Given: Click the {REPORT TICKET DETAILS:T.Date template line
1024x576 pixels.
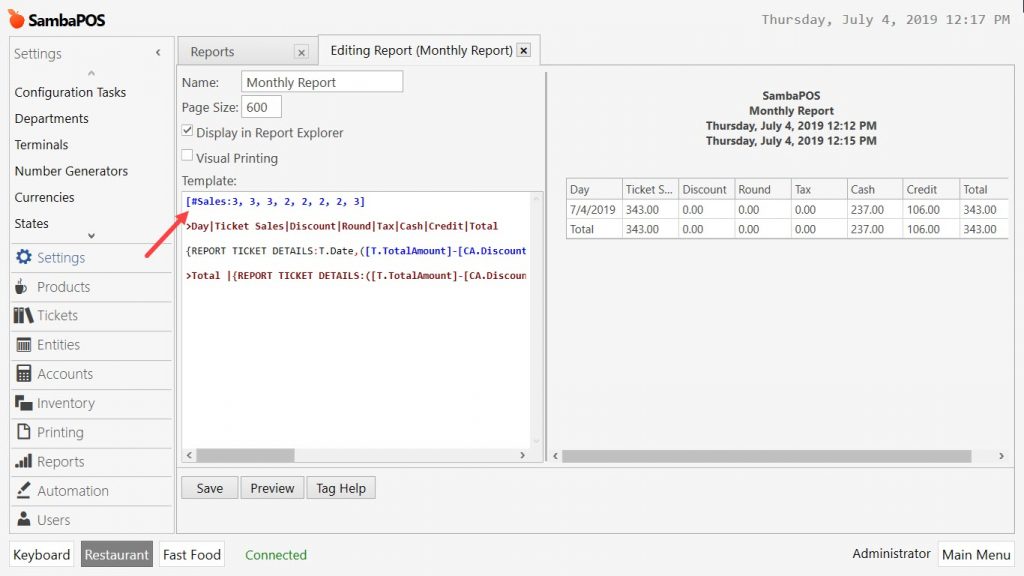Looking at the screenshot, I should [x=356, y=251].
